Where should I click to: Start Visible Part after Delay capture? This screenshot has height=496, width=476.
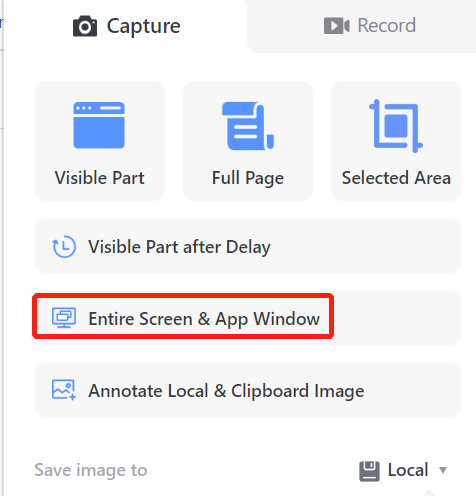click(x=248, y=246)
